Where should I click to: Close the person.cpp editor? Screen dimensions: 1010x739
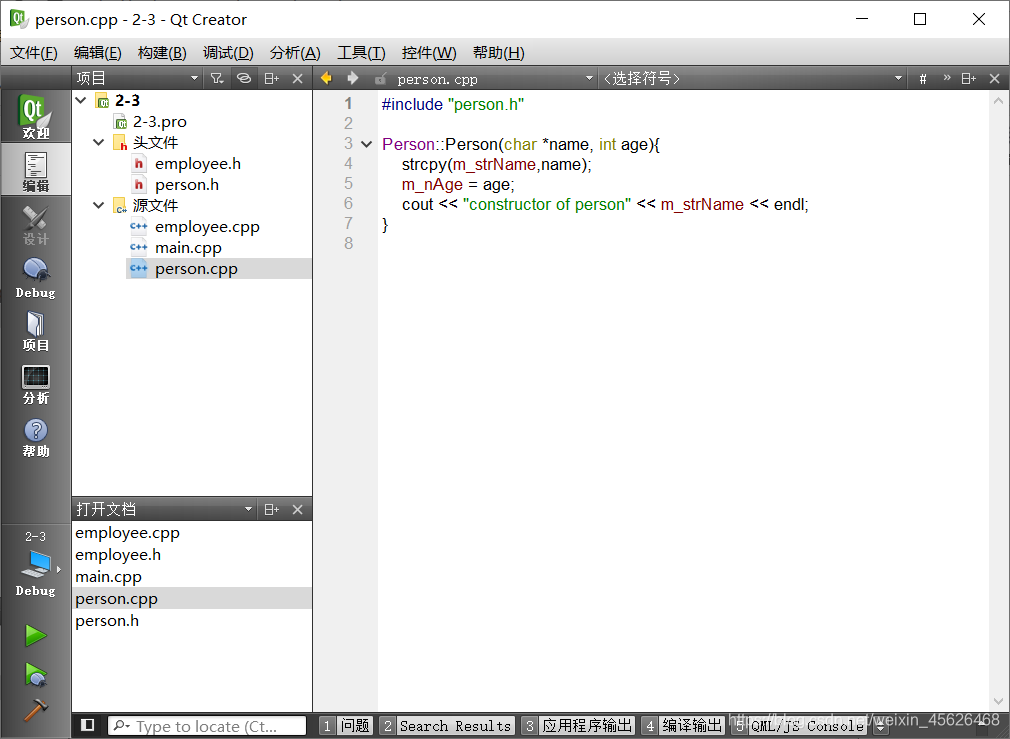(995, 78)
